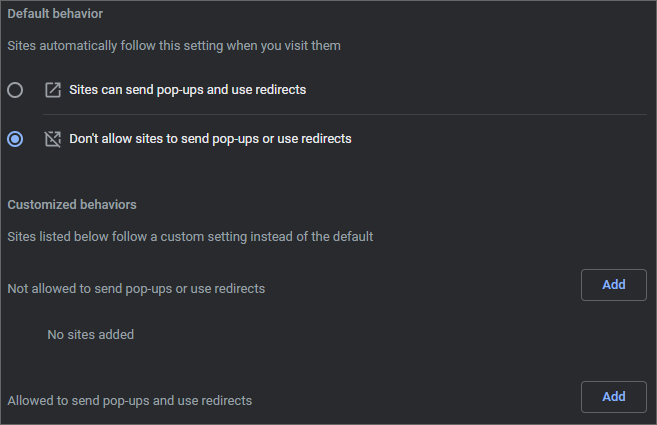Click the divider line between the two radio options
This screenshot has width=657, height=425.
tap(340, 114)
